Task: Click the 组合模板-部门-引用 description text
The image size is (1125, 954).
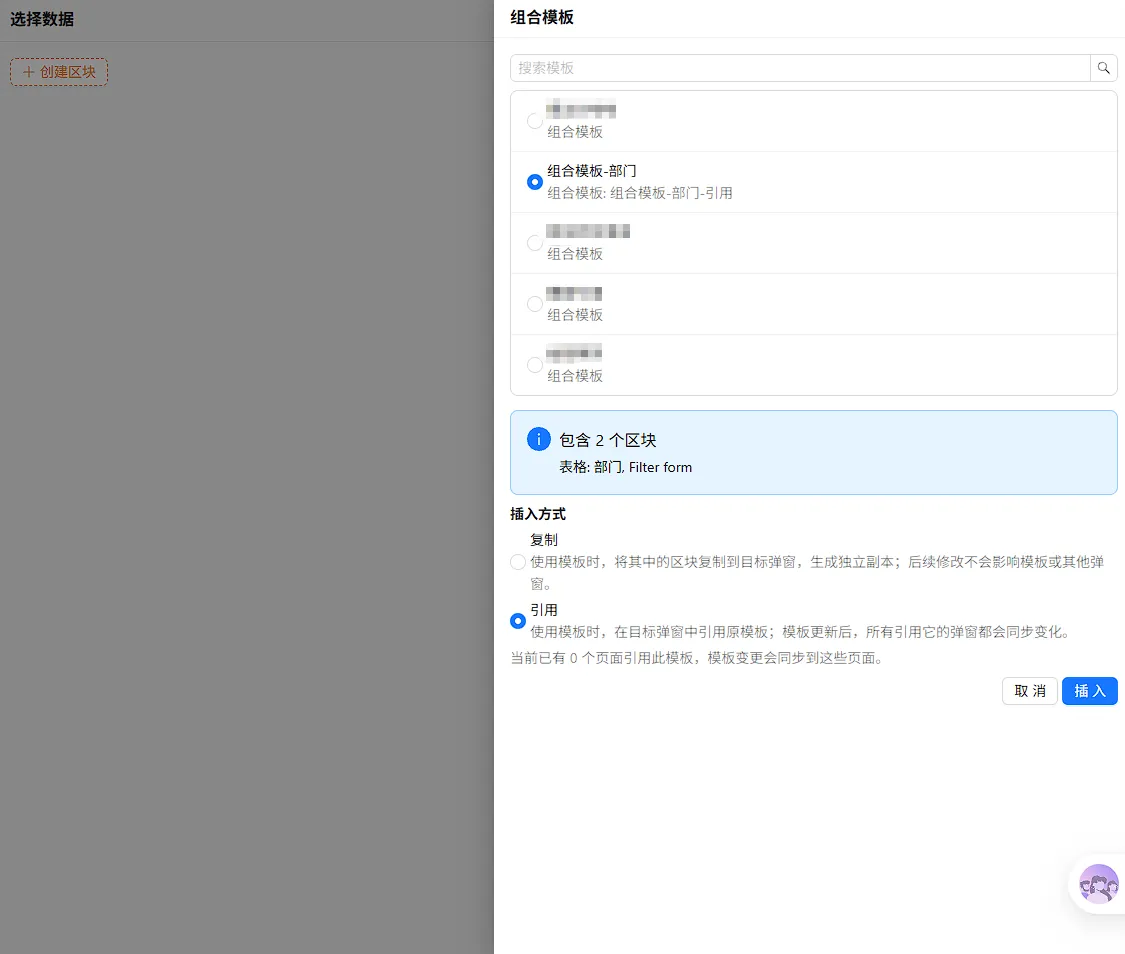Action: (x=672, y=193)
